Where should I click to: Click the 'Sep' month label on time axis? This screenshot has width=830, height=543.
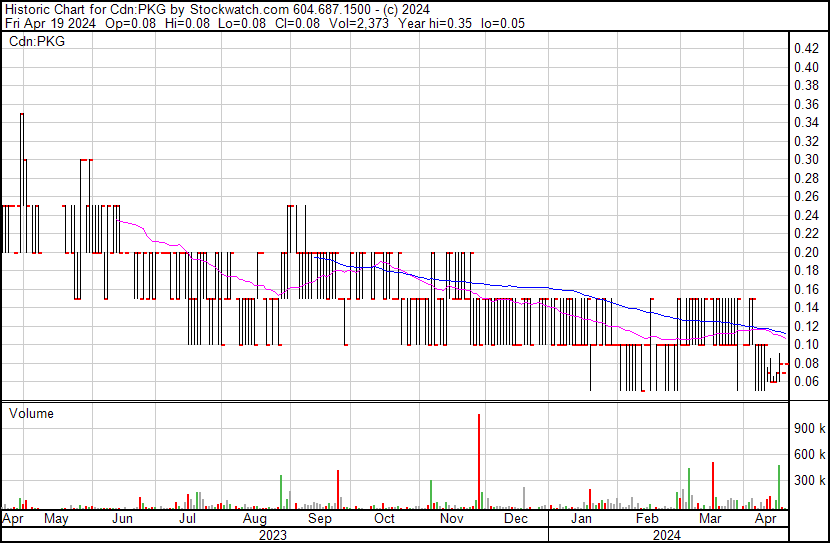(320, 519)
